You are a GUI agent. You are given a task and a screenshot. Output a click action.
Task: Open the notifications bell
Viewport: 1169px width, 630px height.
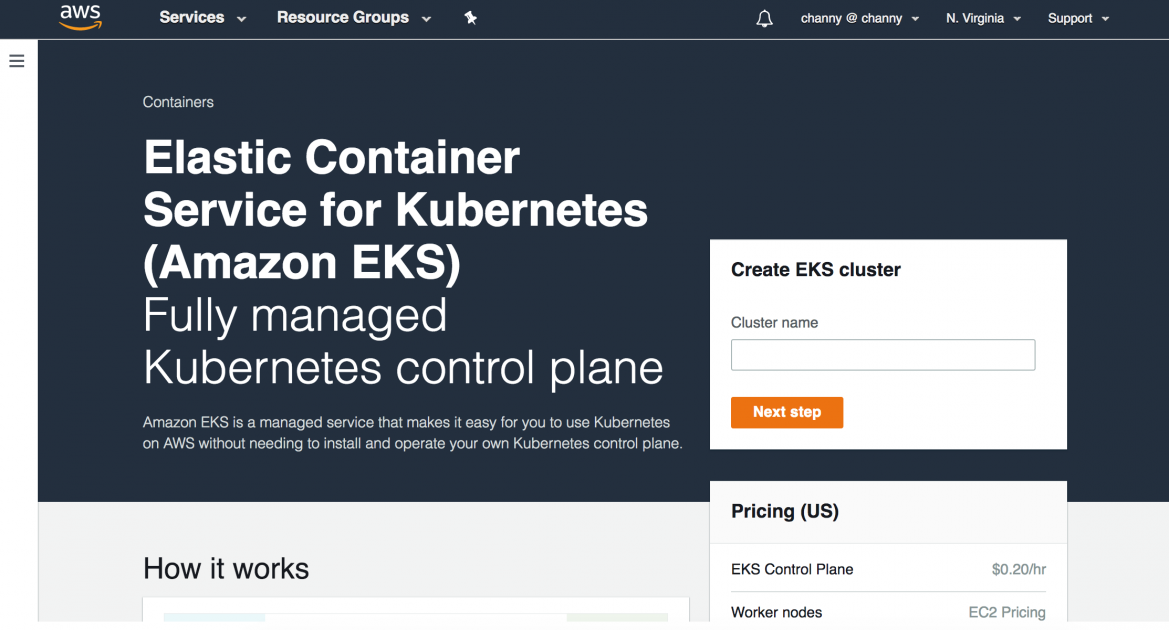(x=764, y=18)
